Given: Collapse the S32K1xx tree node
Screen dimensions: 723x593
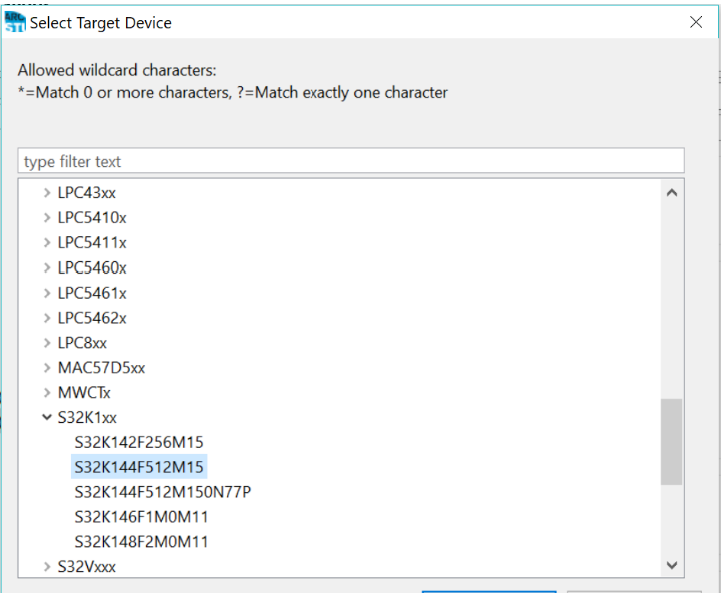Looking at the screenshot, I should point(47,418).
